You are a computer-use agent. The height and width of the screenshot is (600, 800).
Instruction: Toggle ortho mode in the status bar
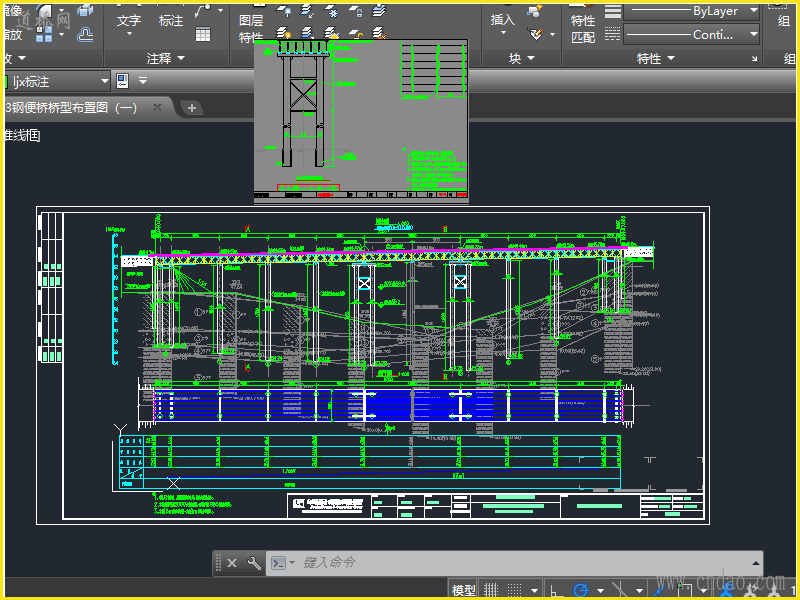556,590
